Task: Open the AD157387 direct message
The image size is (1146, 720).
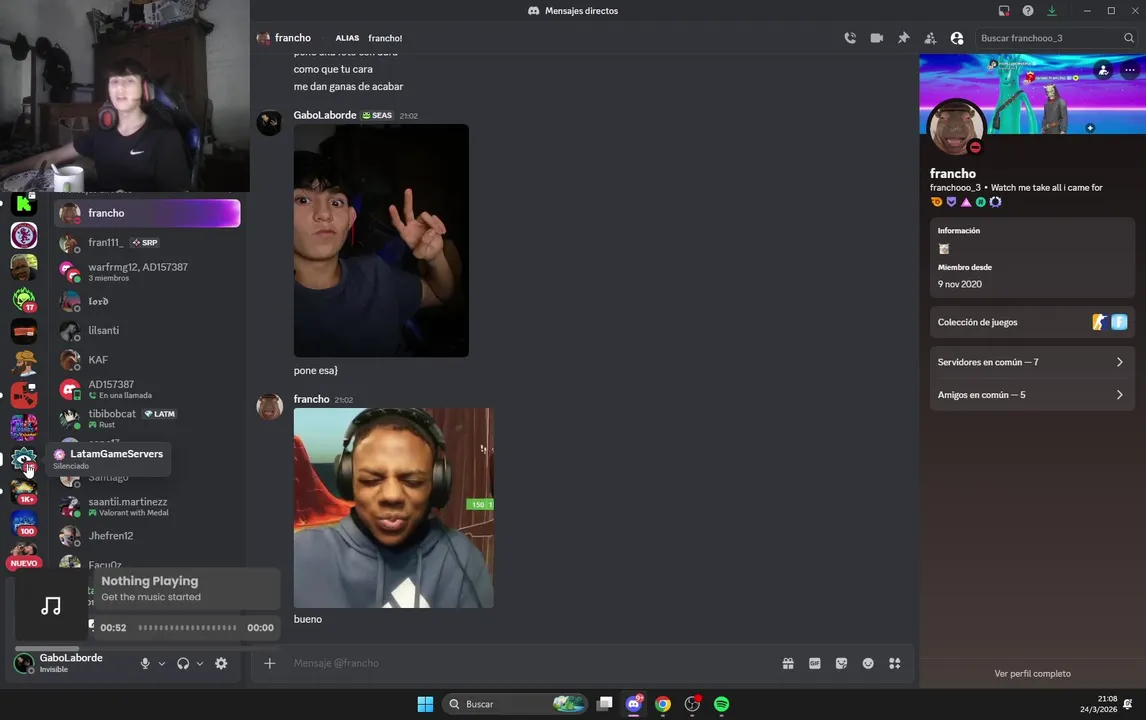Action: click(147, 389)
